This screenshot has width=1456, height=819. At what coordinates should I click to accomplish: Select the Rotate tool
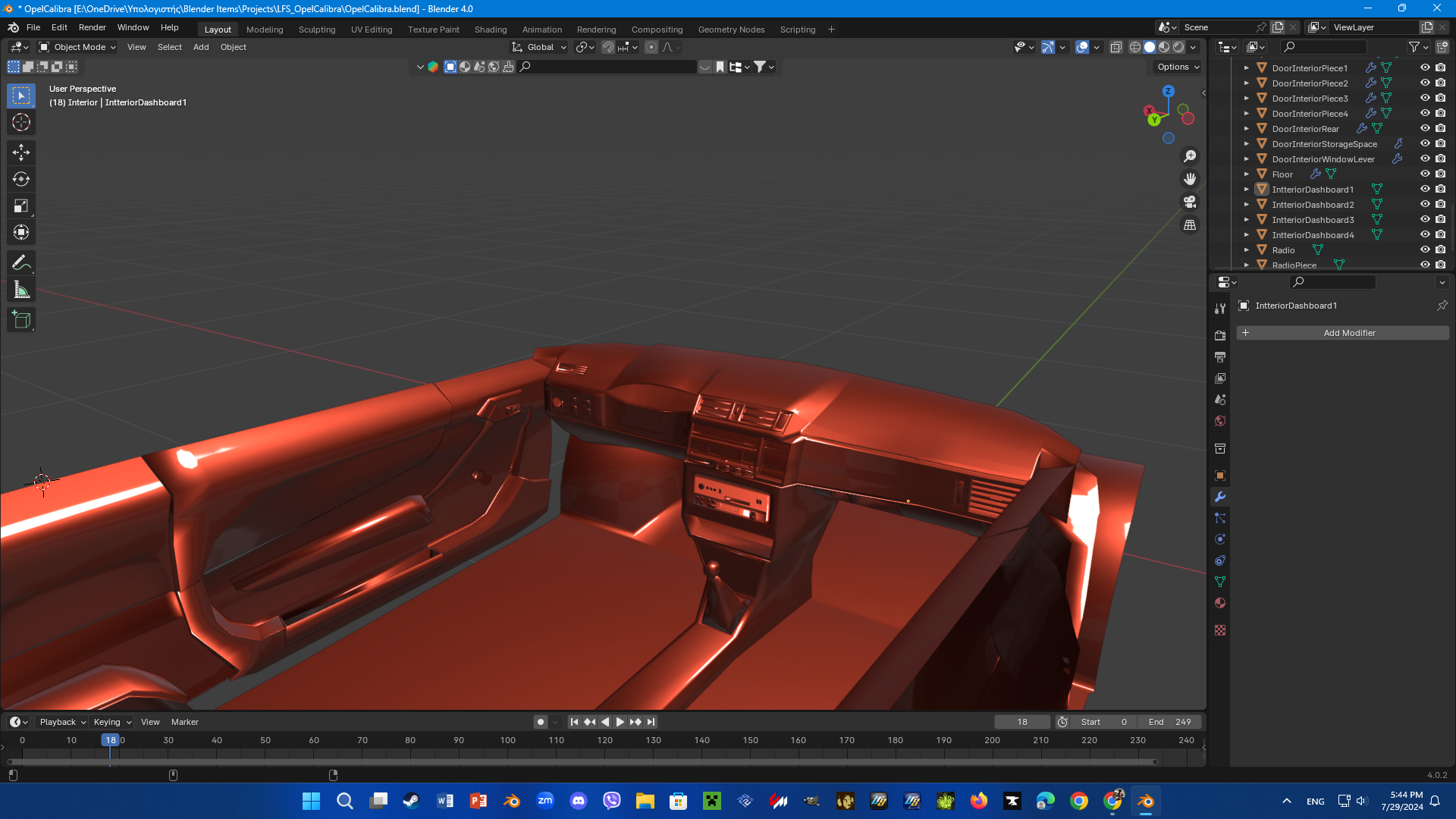click(21, 179)
